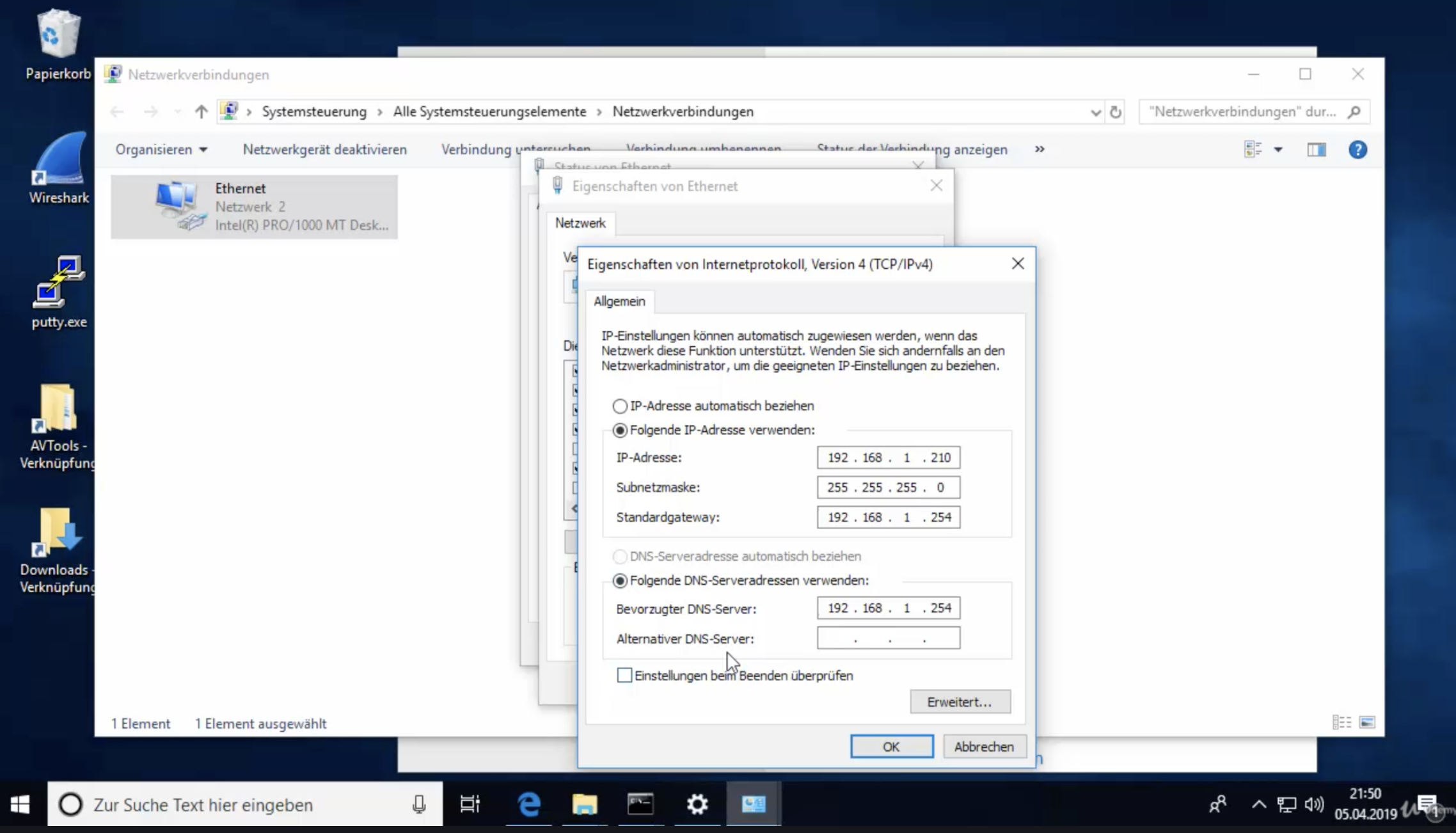Click the volume speaker tray icon
The width and height of the screenshot is (1456, 833).
pos(1314,804)
